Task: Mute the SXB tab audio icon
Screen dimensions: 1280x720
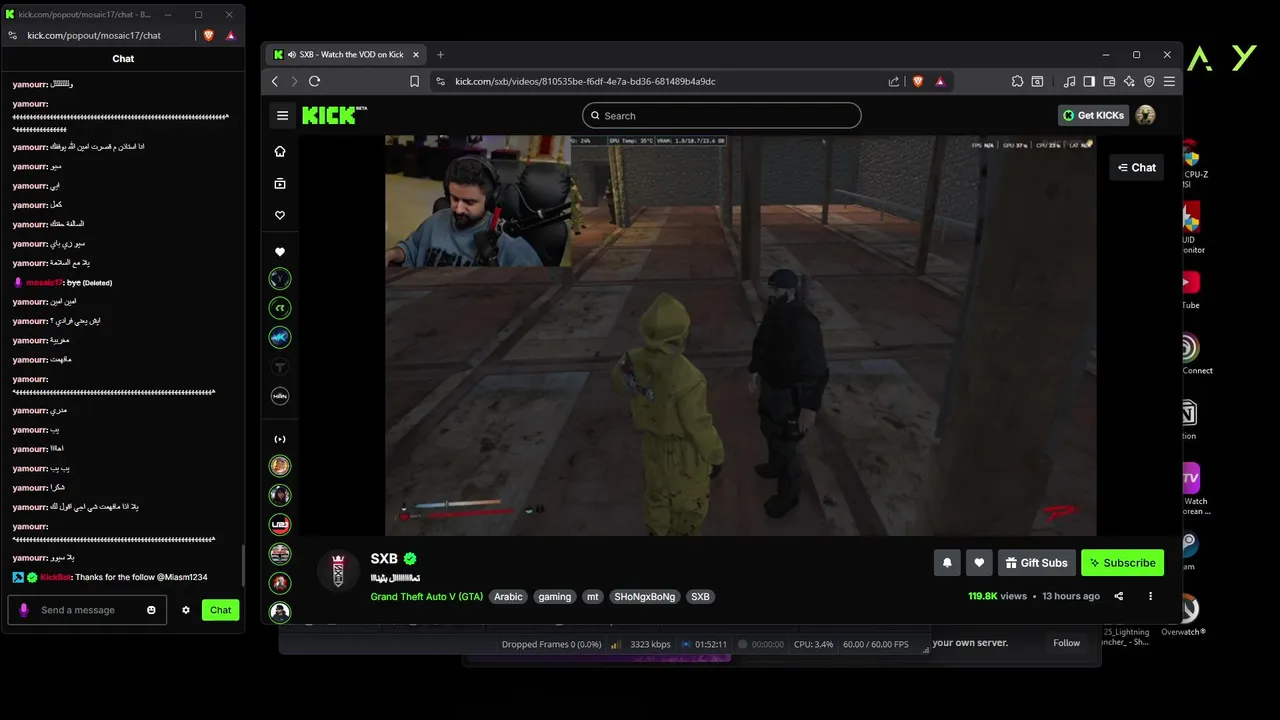Action: coord(291,54)
